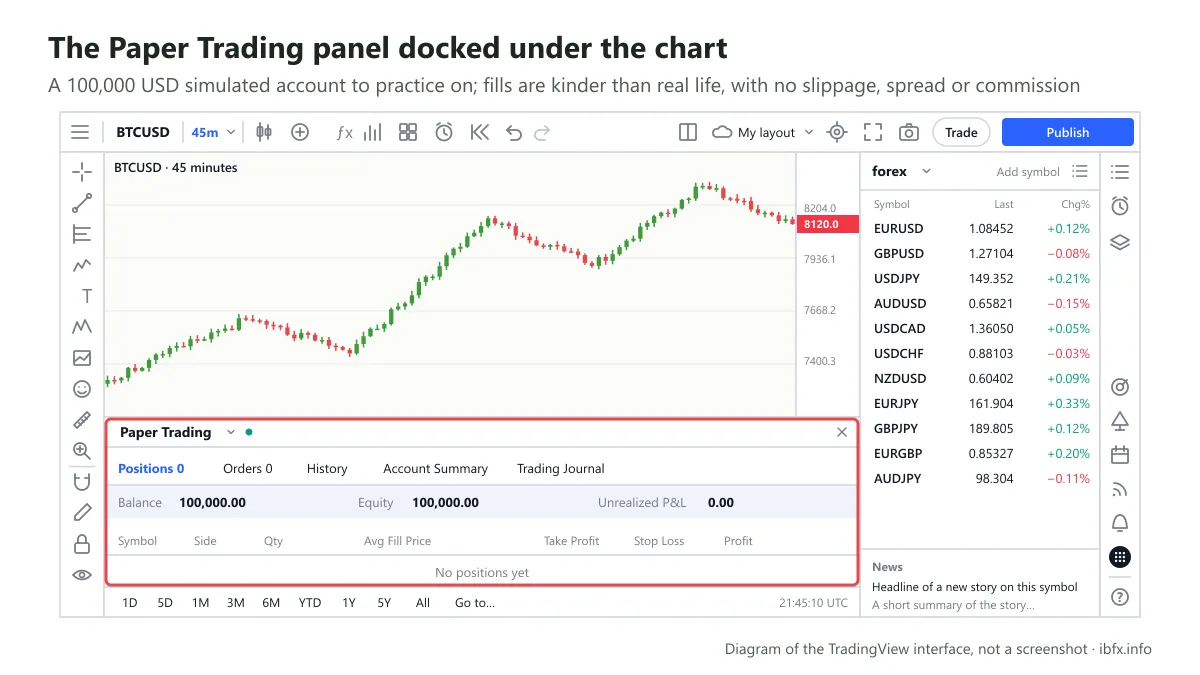Image resolution: width=1200 pixels, height=675 pixels.
Task: Change the candlestick chart type
Action: tap(264, 132)
